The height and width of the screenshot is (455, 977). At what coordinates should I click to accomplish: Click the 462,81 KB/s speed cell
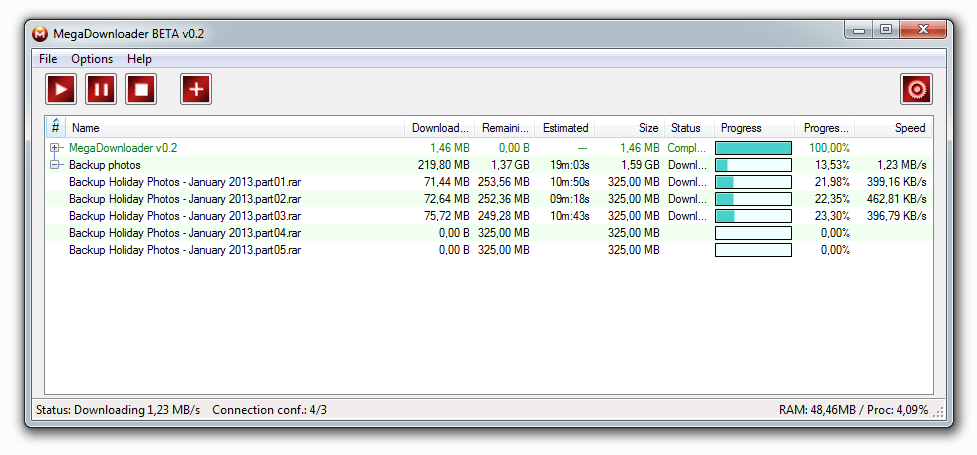897,199
